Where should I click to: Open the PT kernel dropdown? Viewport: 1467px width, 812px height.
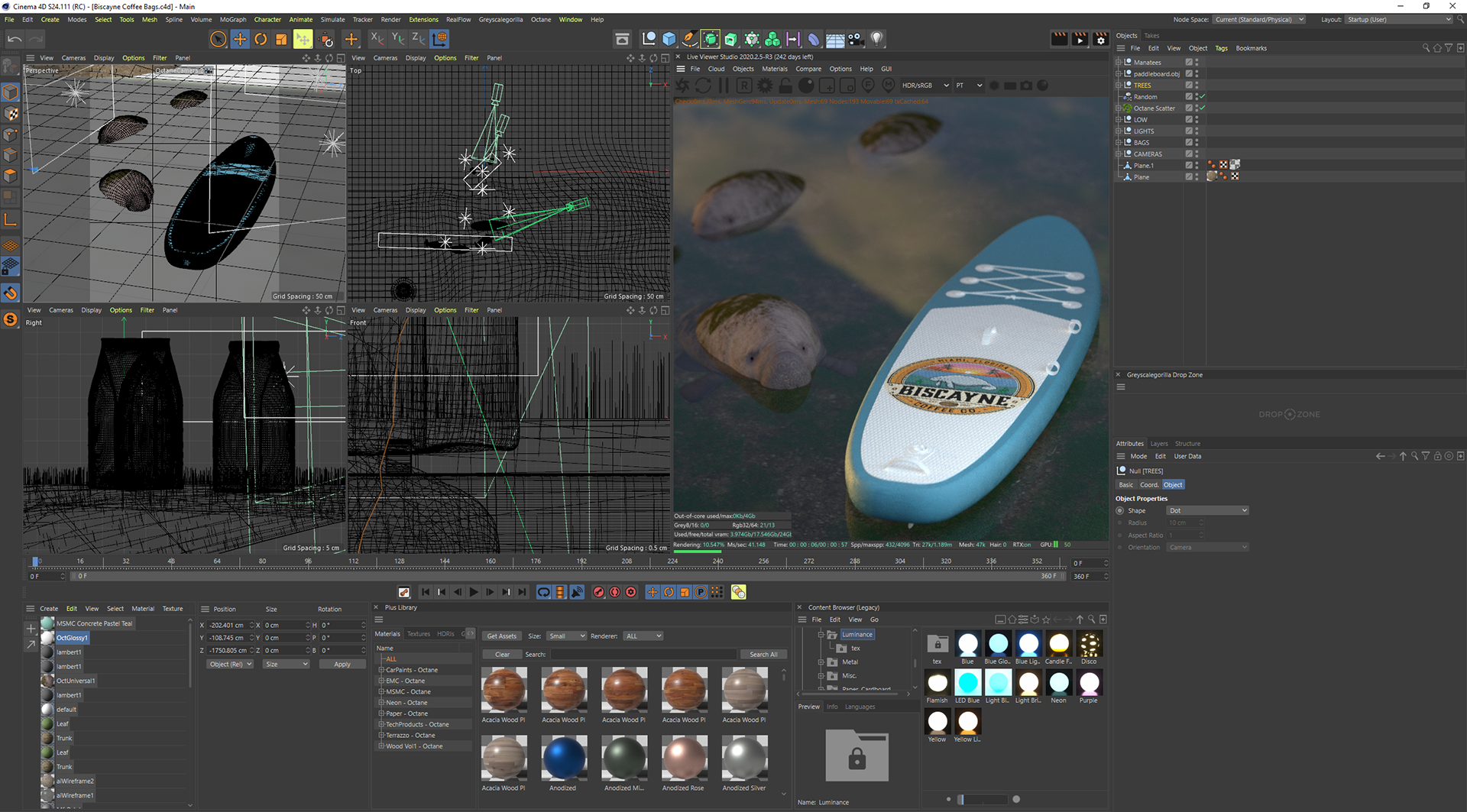click(968, 86)
